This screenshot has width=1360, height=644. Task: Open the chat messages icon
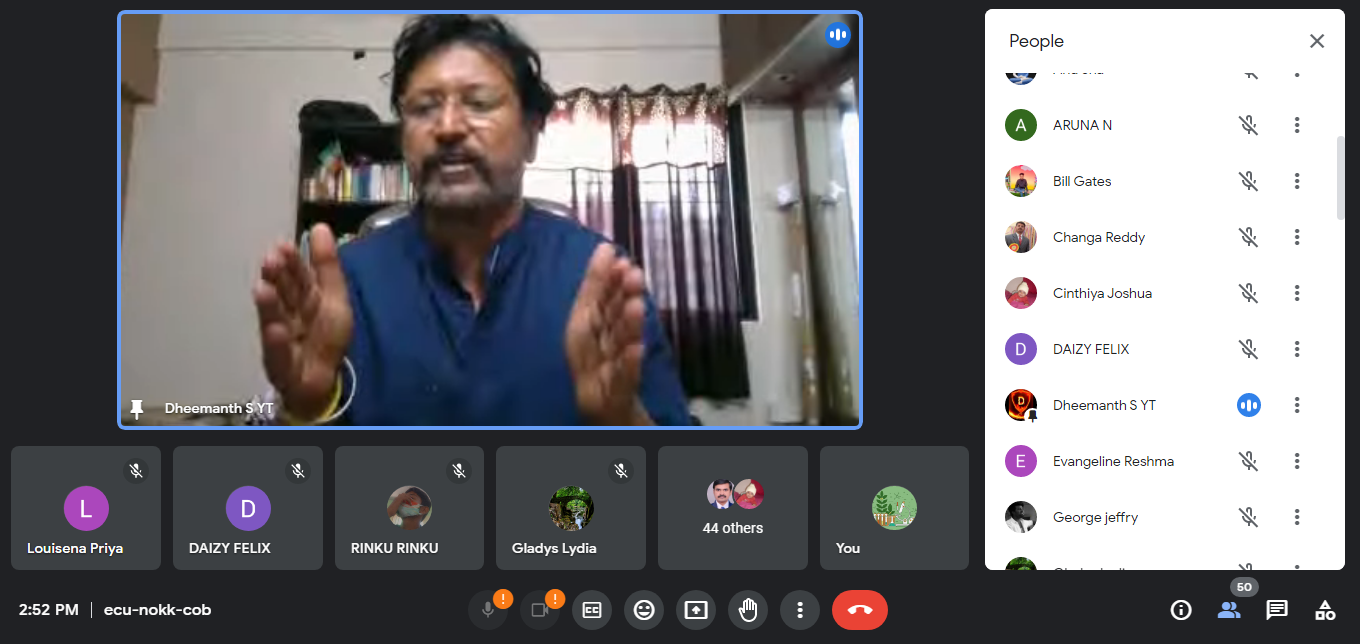[1277, 609]
